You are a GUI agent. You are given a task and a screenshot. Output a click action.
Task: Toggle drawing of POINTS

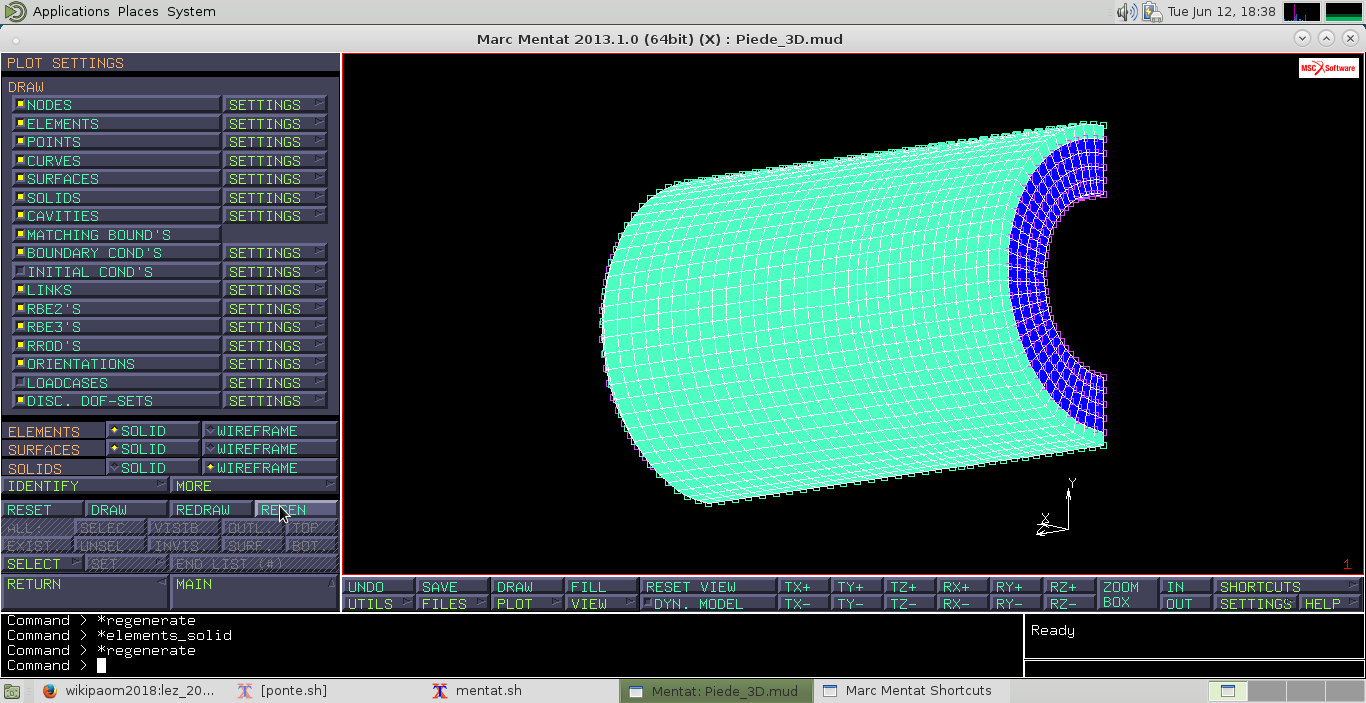116,142
